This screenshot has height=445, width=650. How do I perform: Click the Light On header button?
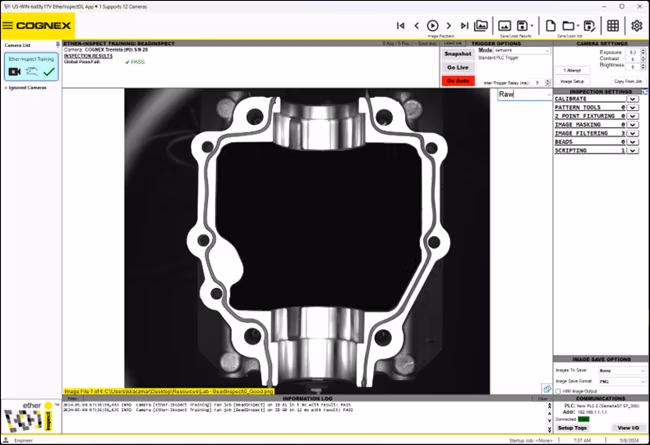point(453,43)
